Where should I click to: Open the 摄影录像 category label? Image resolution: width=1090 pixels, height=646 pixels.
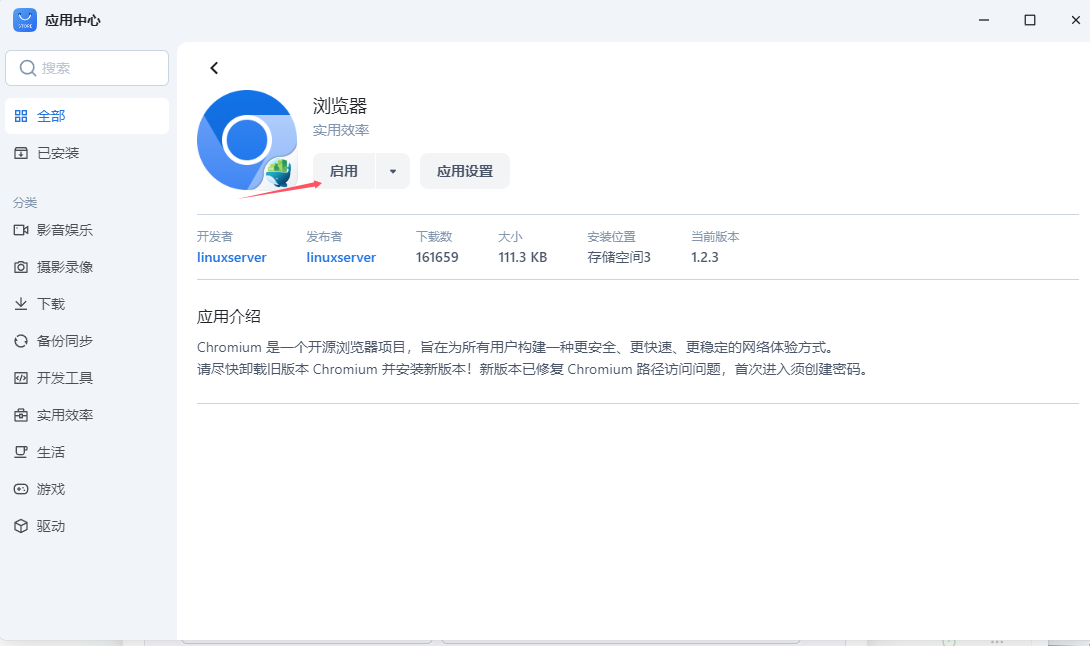[x=65, y=267]
